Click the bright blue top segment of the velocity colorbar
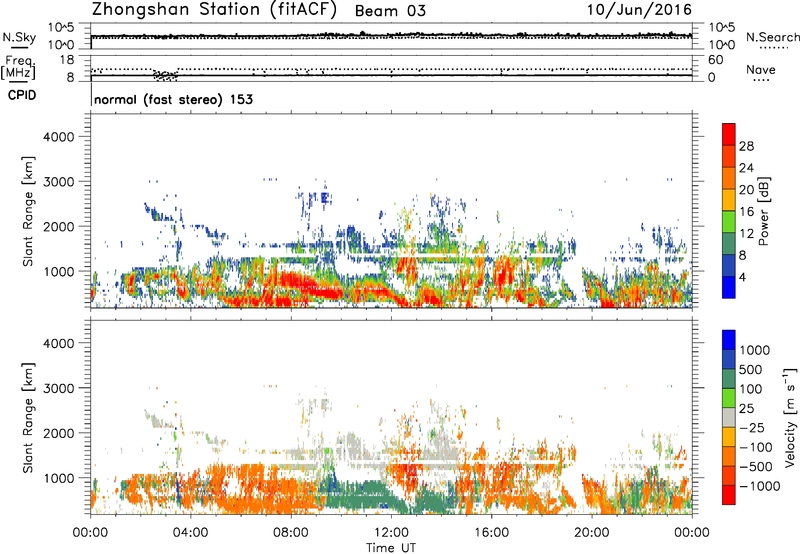800x554 pixels. coord(729,340)
